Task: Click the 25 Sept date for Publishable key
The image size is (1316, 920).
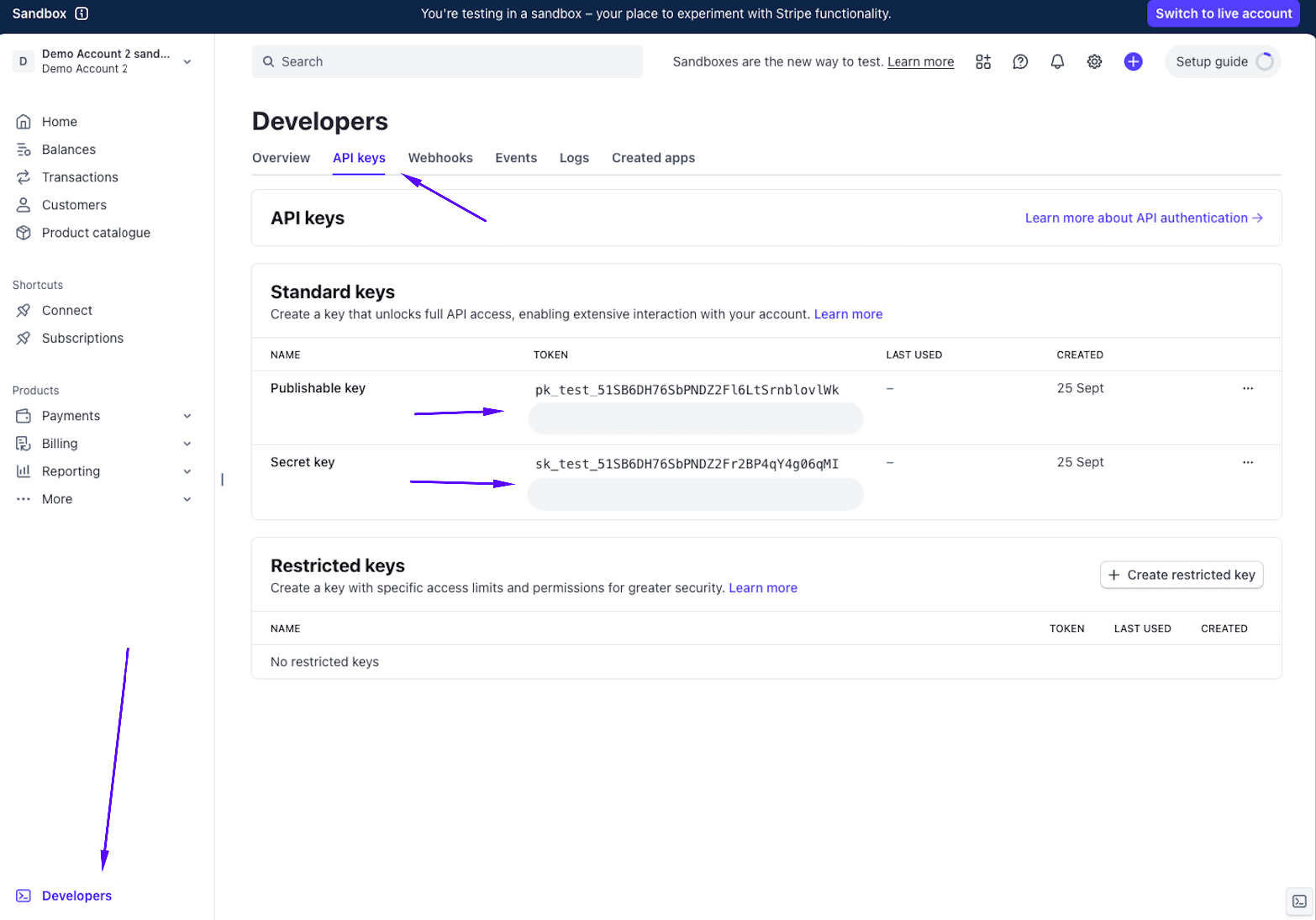Action: [x=1080, y=388]
